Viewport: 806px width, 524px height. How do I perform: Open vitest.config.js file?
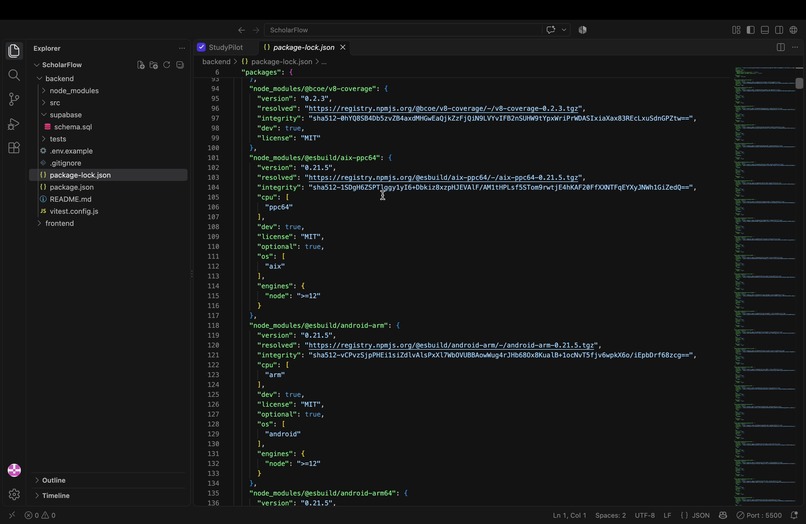tap(74, 211)
